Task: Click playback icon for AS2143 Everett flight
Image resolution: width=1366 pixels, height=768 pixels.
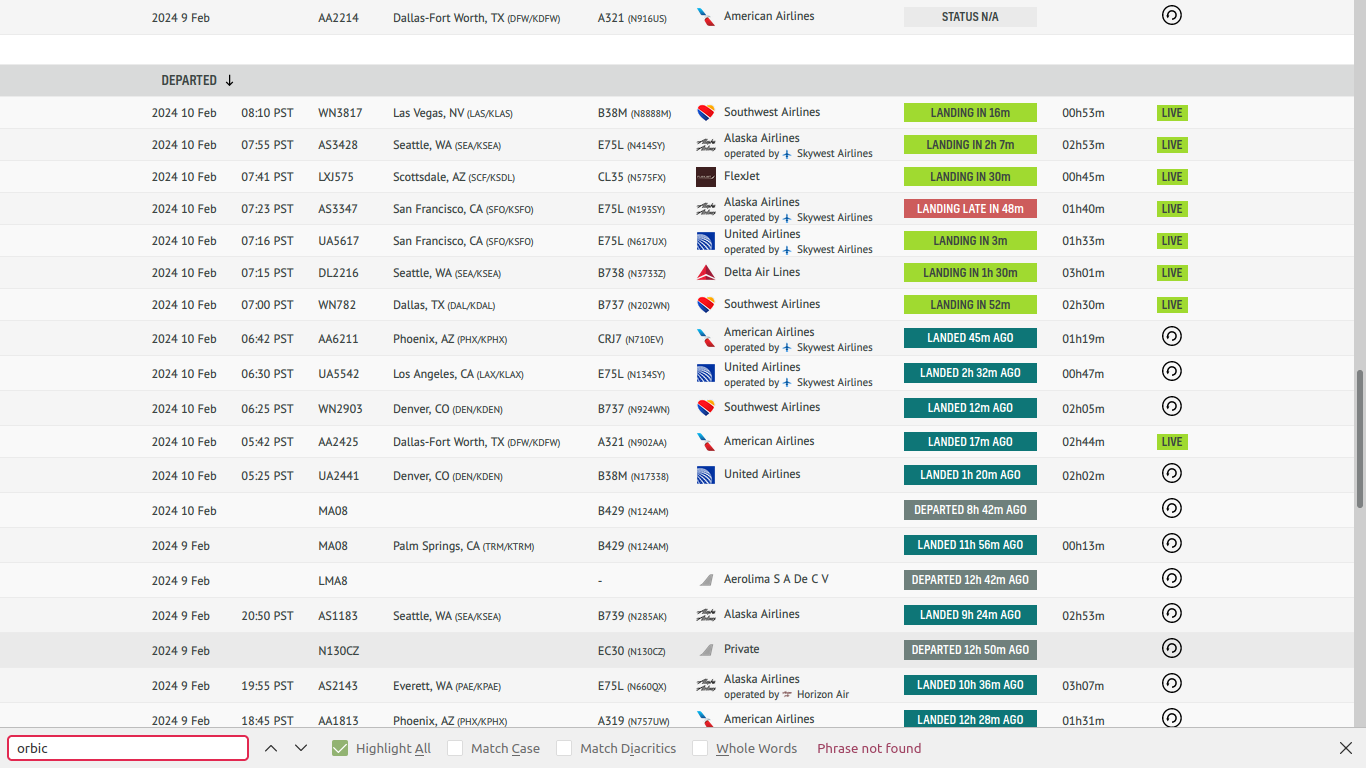Action: point(1172,683)
